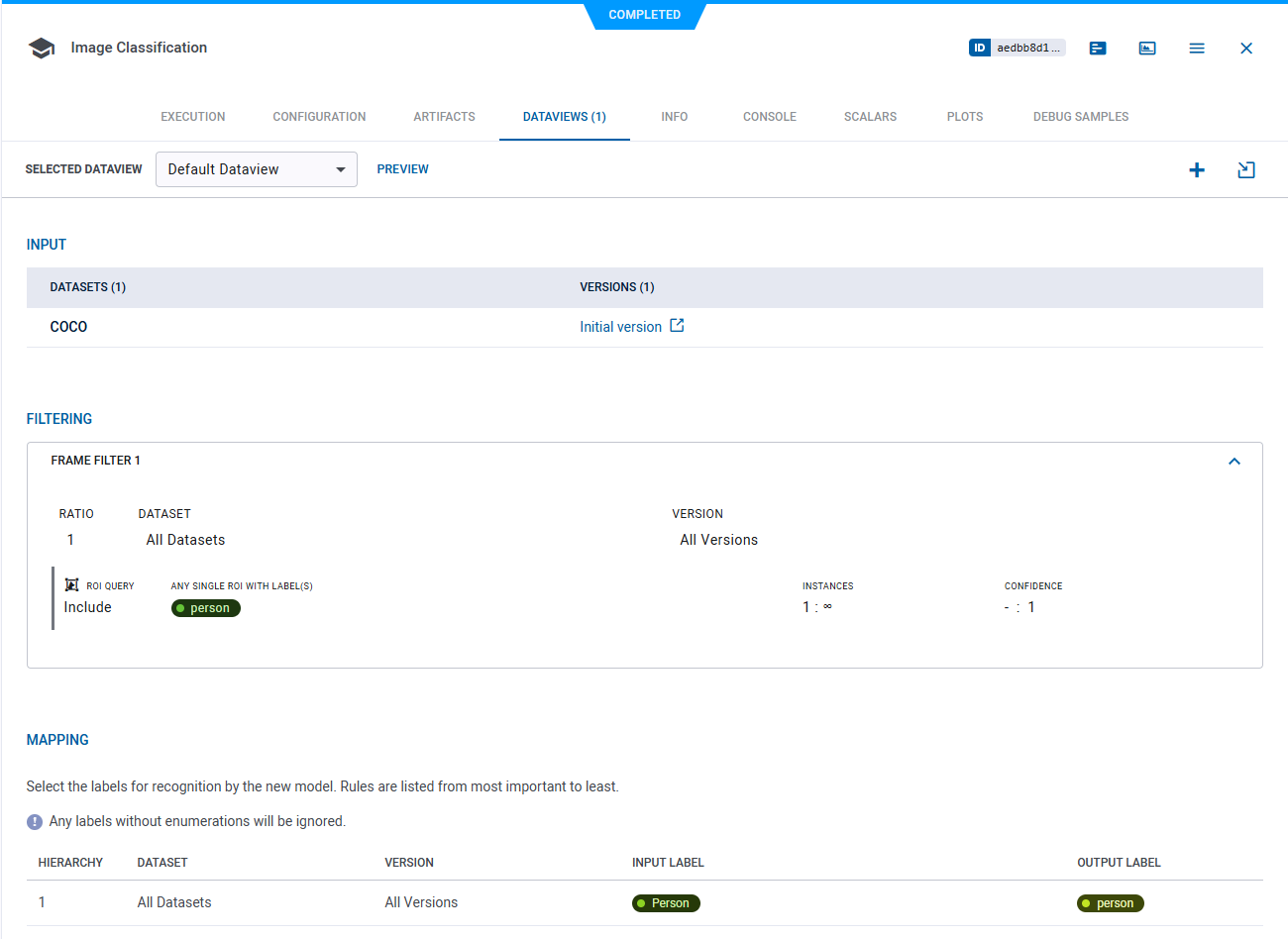Open the hamburger menu

coord(1197,49)
